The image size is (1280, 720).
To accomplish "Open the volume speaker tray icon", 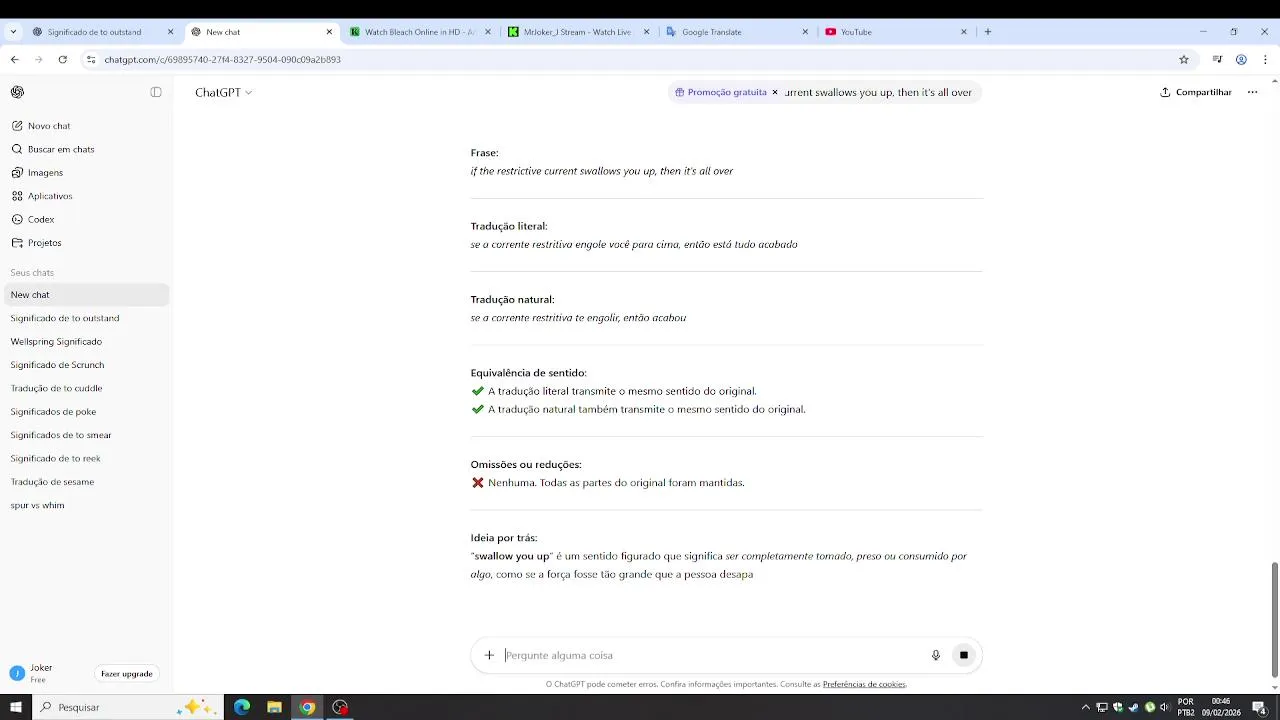I will click(x=1164, y=707).
